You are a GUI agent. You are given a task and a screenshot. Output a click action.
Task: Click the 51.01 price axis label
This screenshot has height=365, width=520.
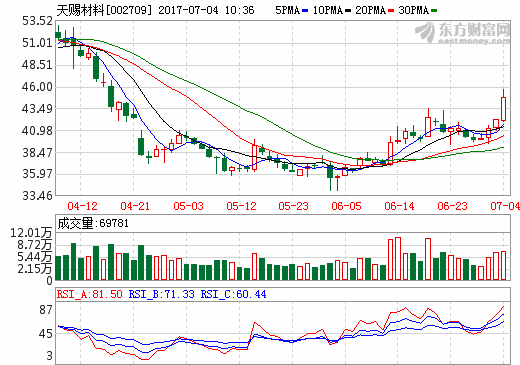point(37,43)
